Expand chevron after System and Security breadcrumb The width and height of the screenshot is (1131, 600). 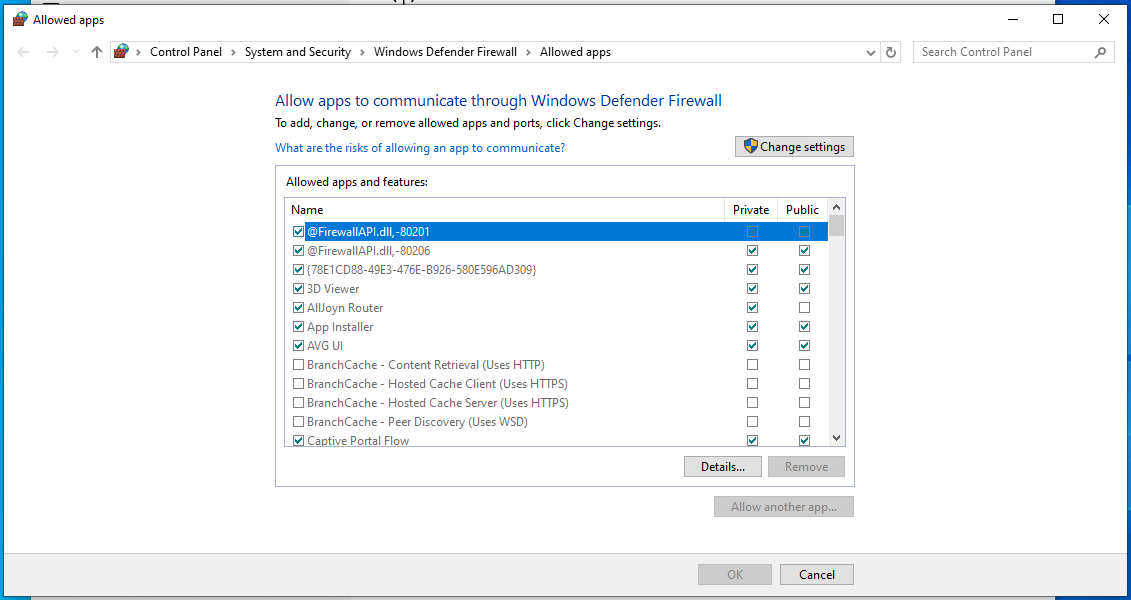[x=362, y=52]
